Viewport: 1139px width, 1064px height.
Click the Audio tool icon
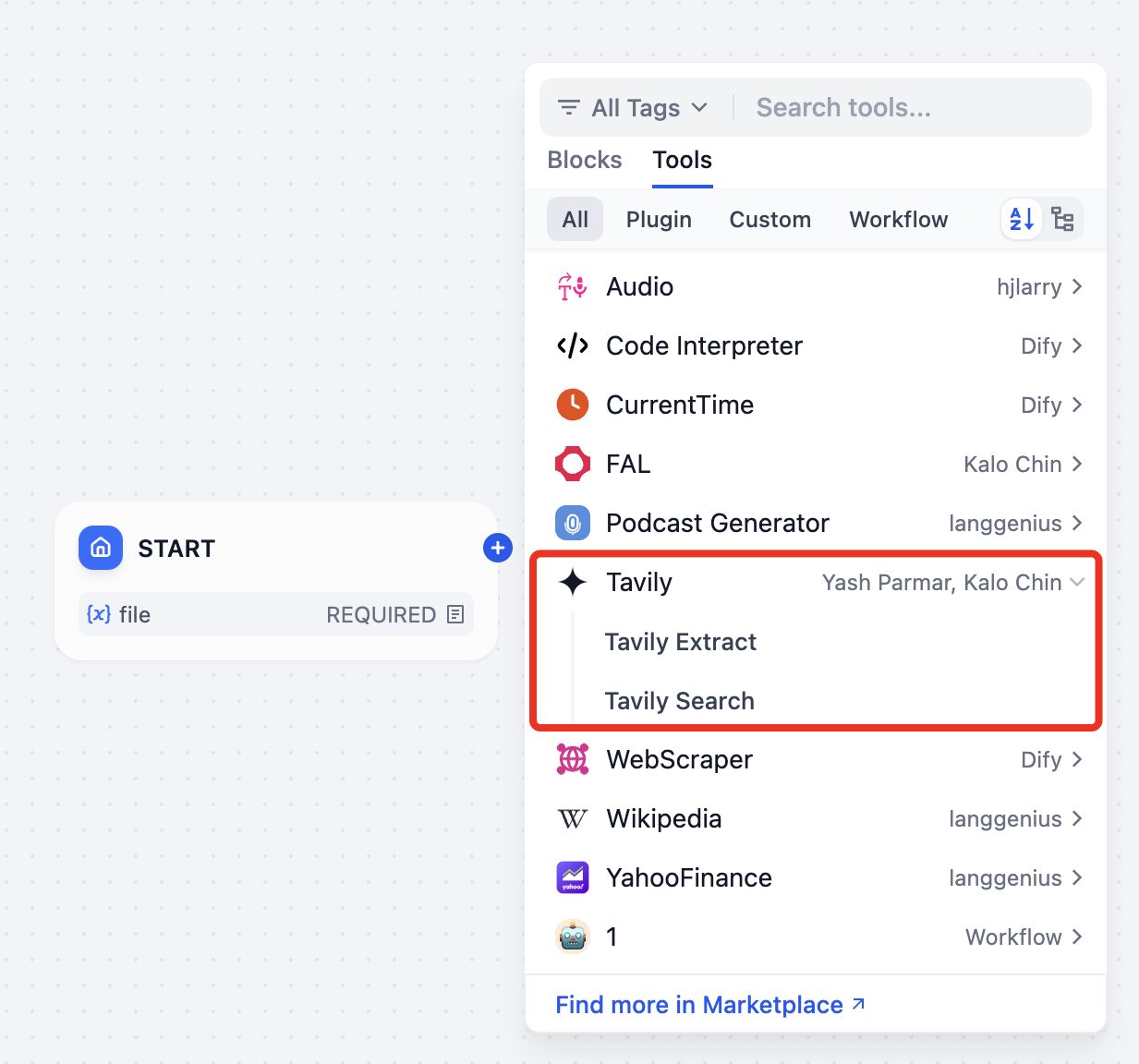(573, 287)
